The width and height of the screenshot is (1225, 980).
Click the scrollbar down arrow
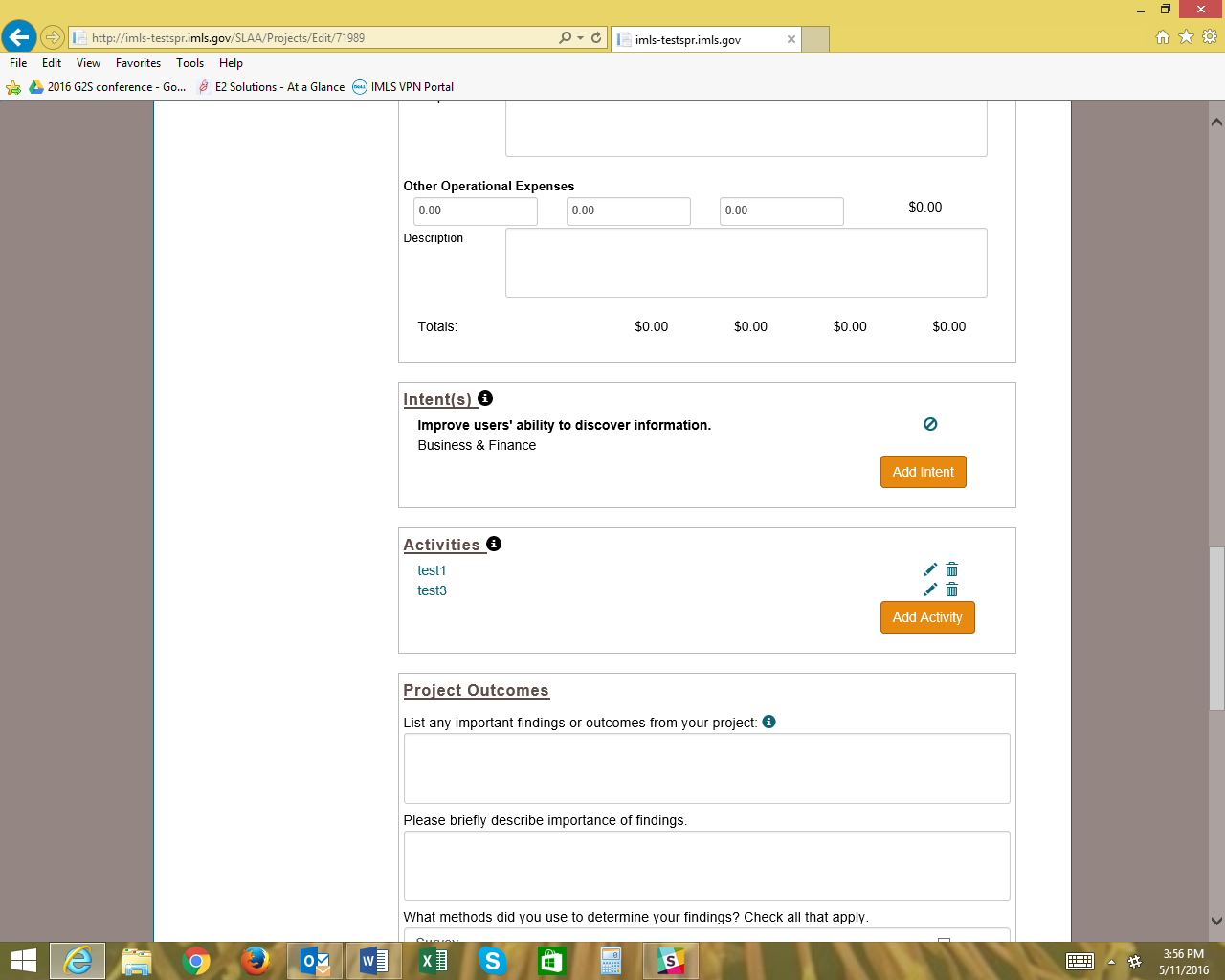click(x=1216, y=922)
